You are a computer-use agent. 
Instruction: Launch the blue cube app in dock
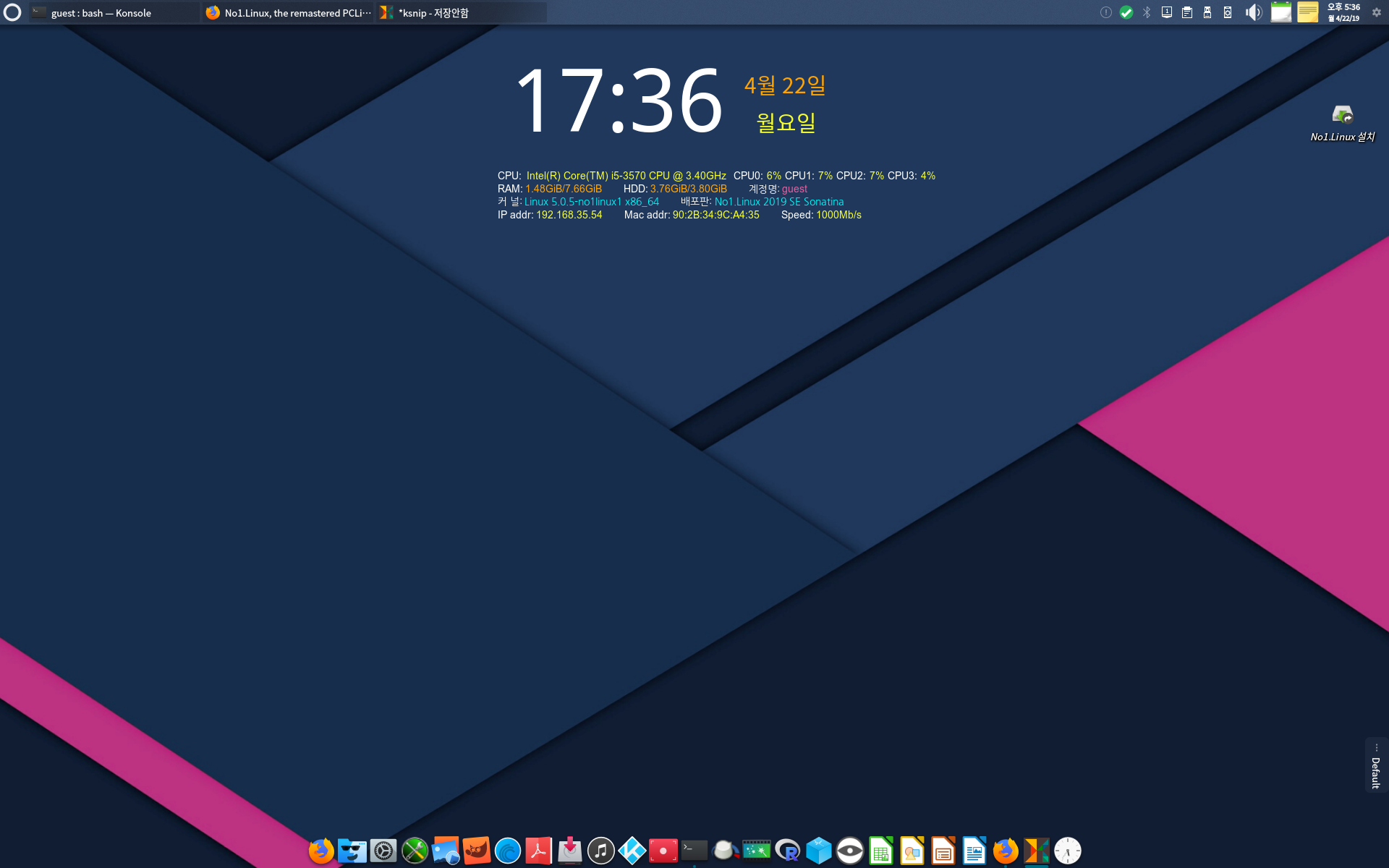[x=819, y=851]
